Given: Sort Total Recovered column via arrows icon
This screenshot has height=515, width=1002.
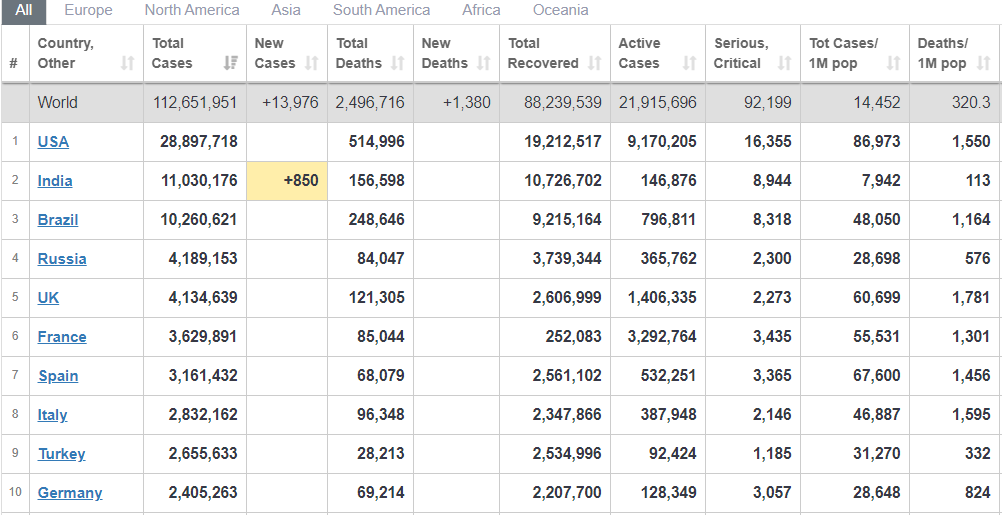Looking at the screenshot, I should pyautogui.click(x=595, y=63).
